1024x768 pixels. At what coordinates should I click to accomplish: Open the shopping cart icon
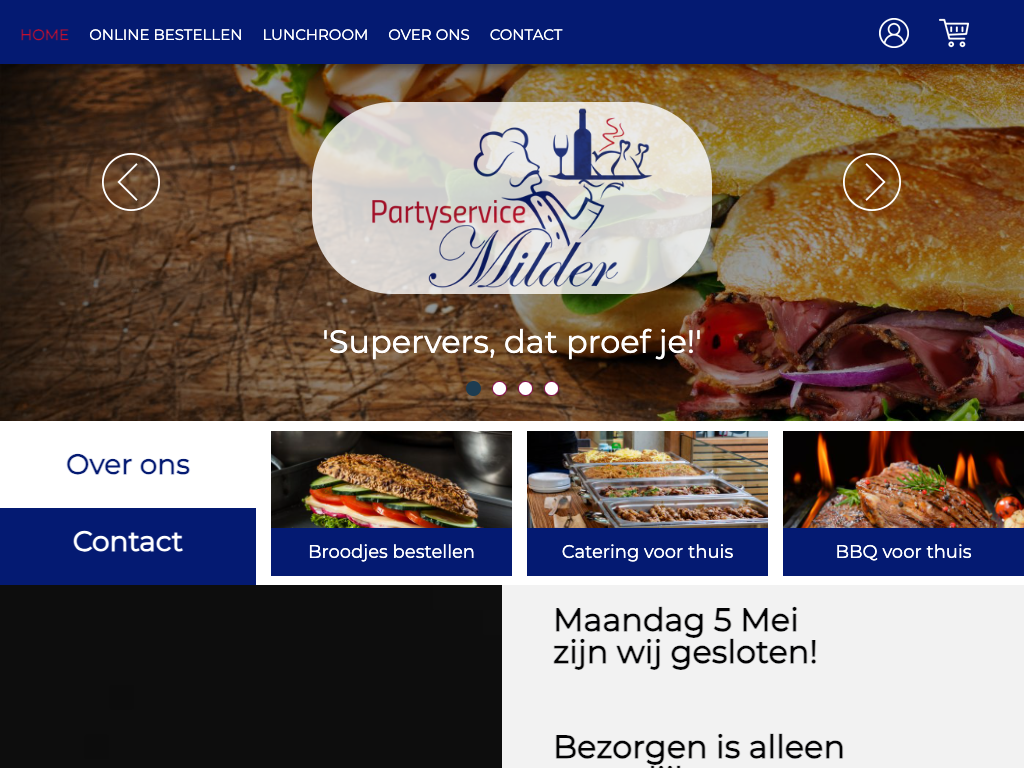click(954, 33)
